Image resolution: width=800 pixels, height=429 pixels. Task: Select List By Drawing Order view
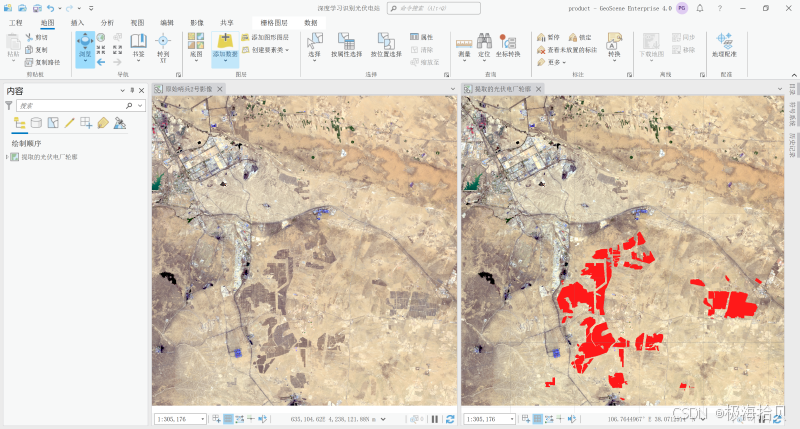tap(19, 123)
